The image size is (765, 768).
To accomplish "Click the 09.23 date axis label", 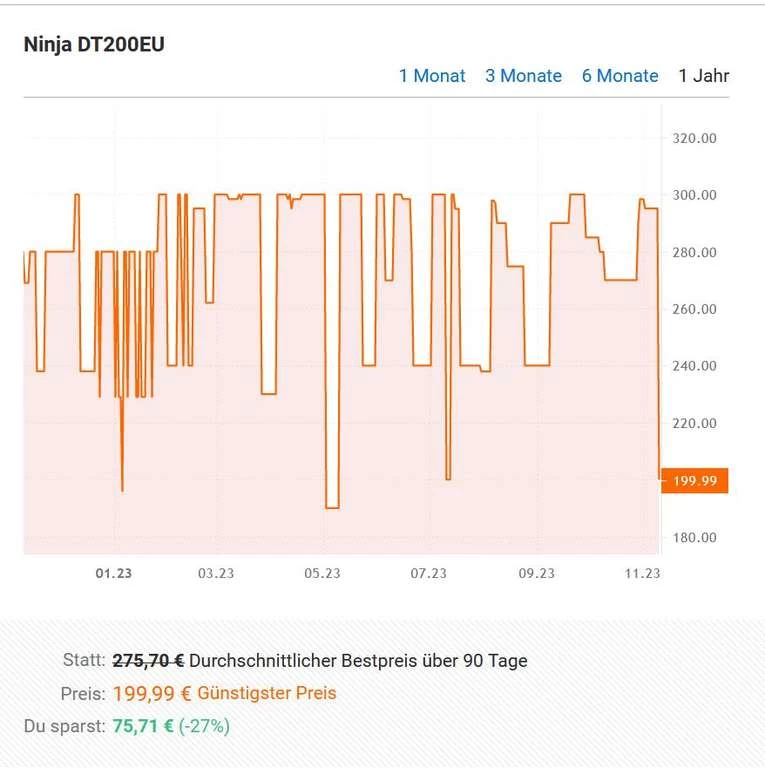I will 536,573.
